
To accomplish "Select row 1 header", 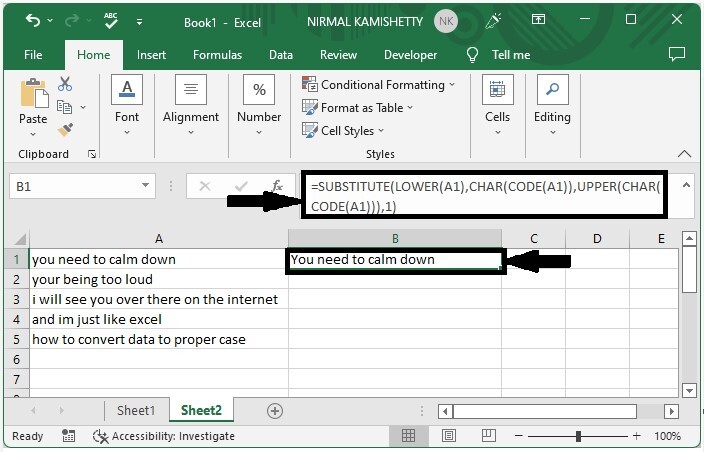I will (17, 259).
